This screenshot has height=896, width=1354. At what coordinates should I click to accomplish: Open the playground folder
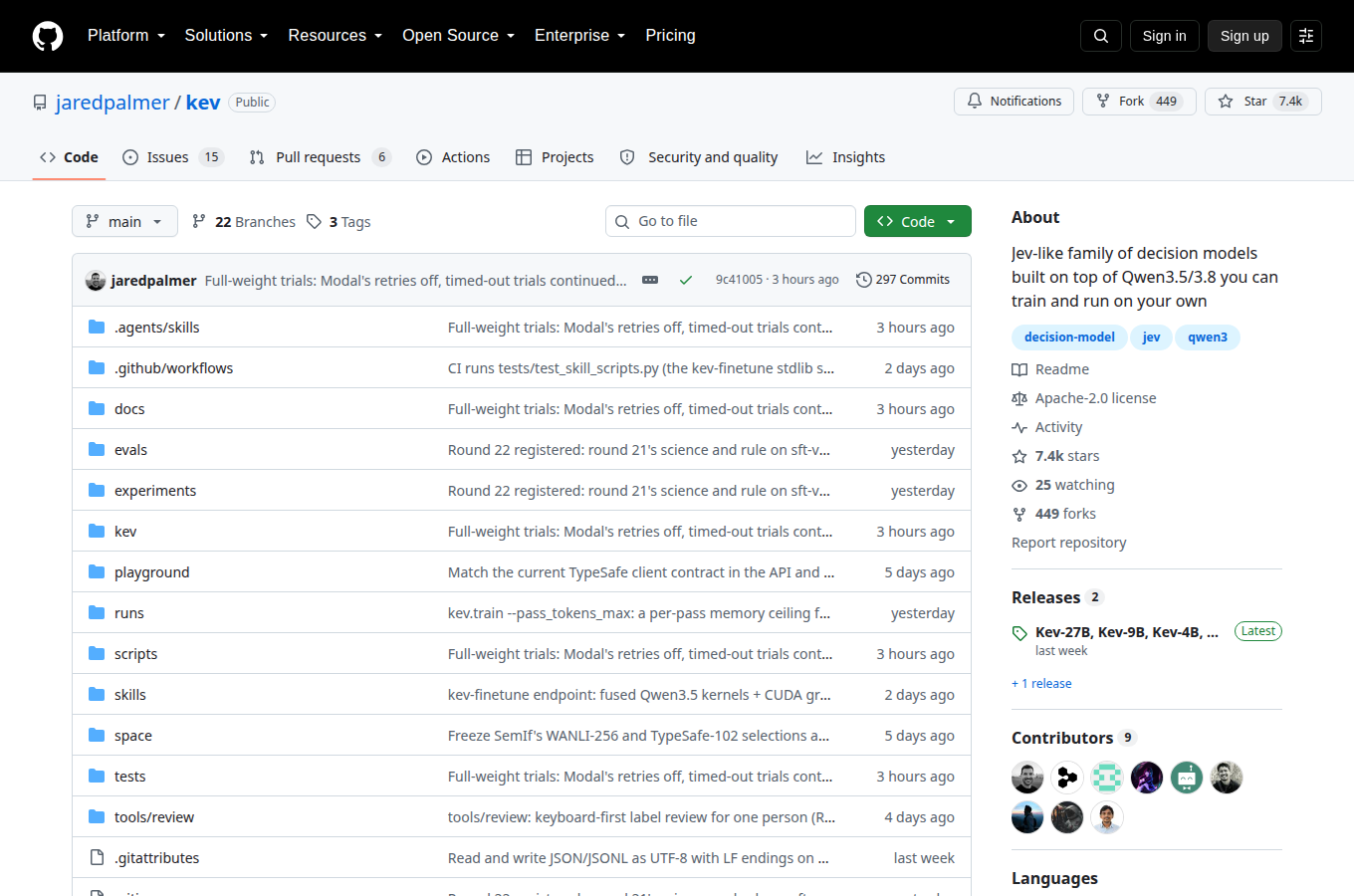151,572
